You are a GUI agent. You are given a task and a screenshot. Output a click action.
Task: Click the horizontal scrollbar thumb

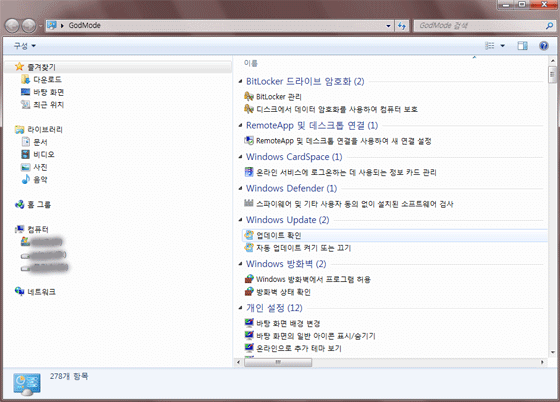point(278,362)
